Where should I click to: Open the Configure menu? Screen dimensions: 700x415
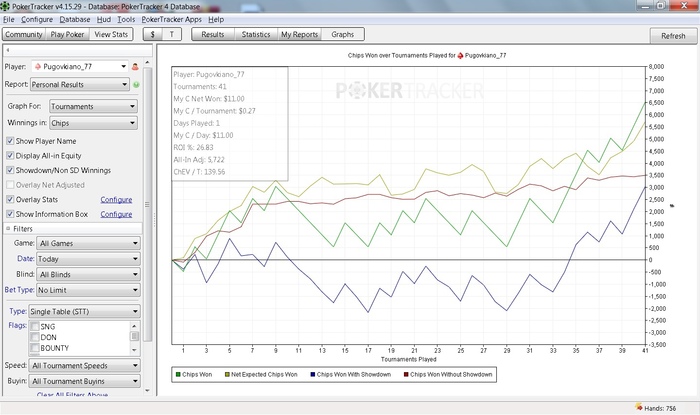point(37,19)
